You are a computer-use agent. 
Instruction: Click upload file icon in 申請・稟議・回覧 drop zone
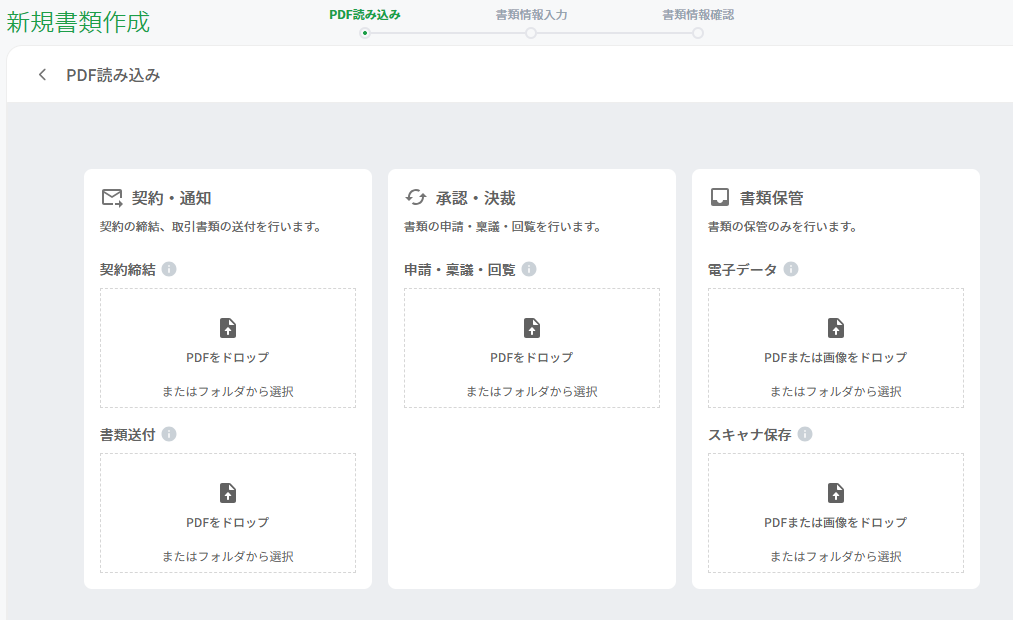point(532,328)
